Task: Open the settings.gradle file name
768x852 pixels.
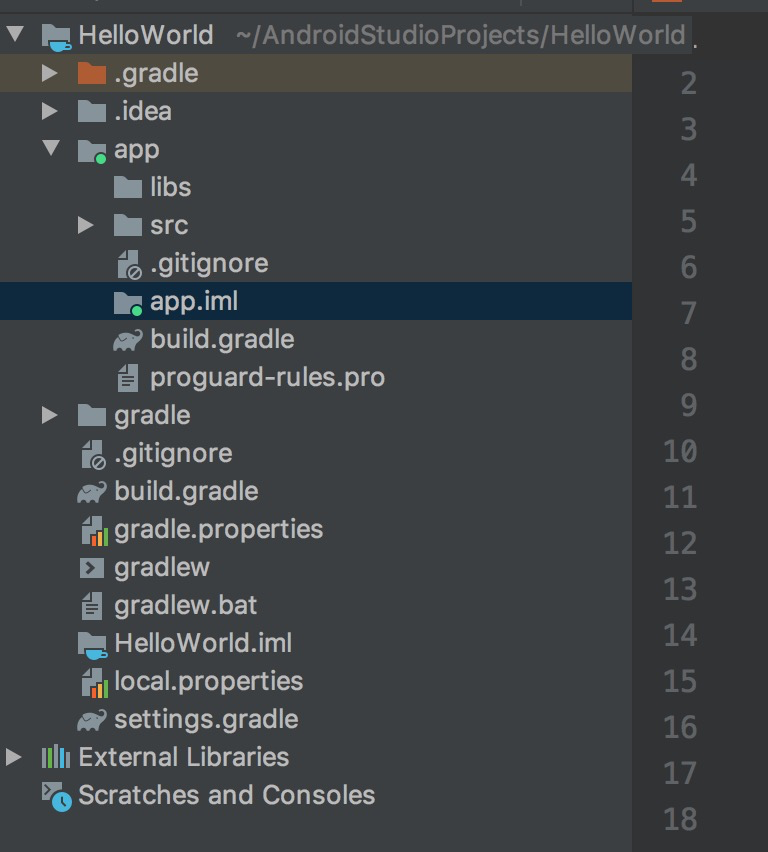Action: (x=206, y=720)
